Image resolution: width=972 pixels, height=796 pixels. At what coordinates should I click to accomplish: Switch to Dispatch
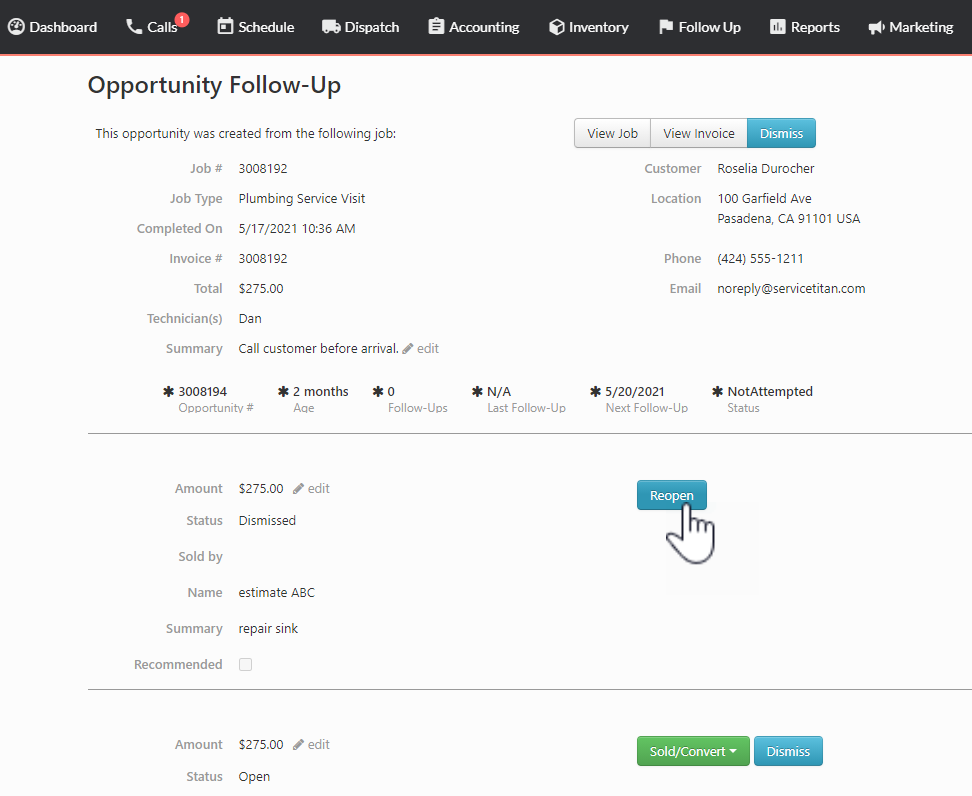click(x=361, y=27)
